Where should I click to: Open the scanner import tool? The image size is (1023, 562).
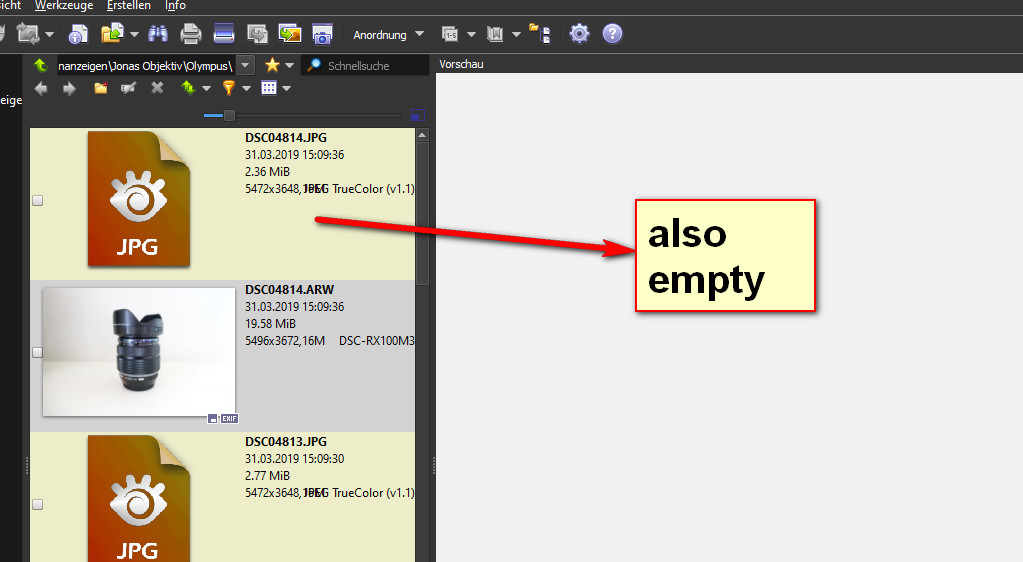pos(224,34)
